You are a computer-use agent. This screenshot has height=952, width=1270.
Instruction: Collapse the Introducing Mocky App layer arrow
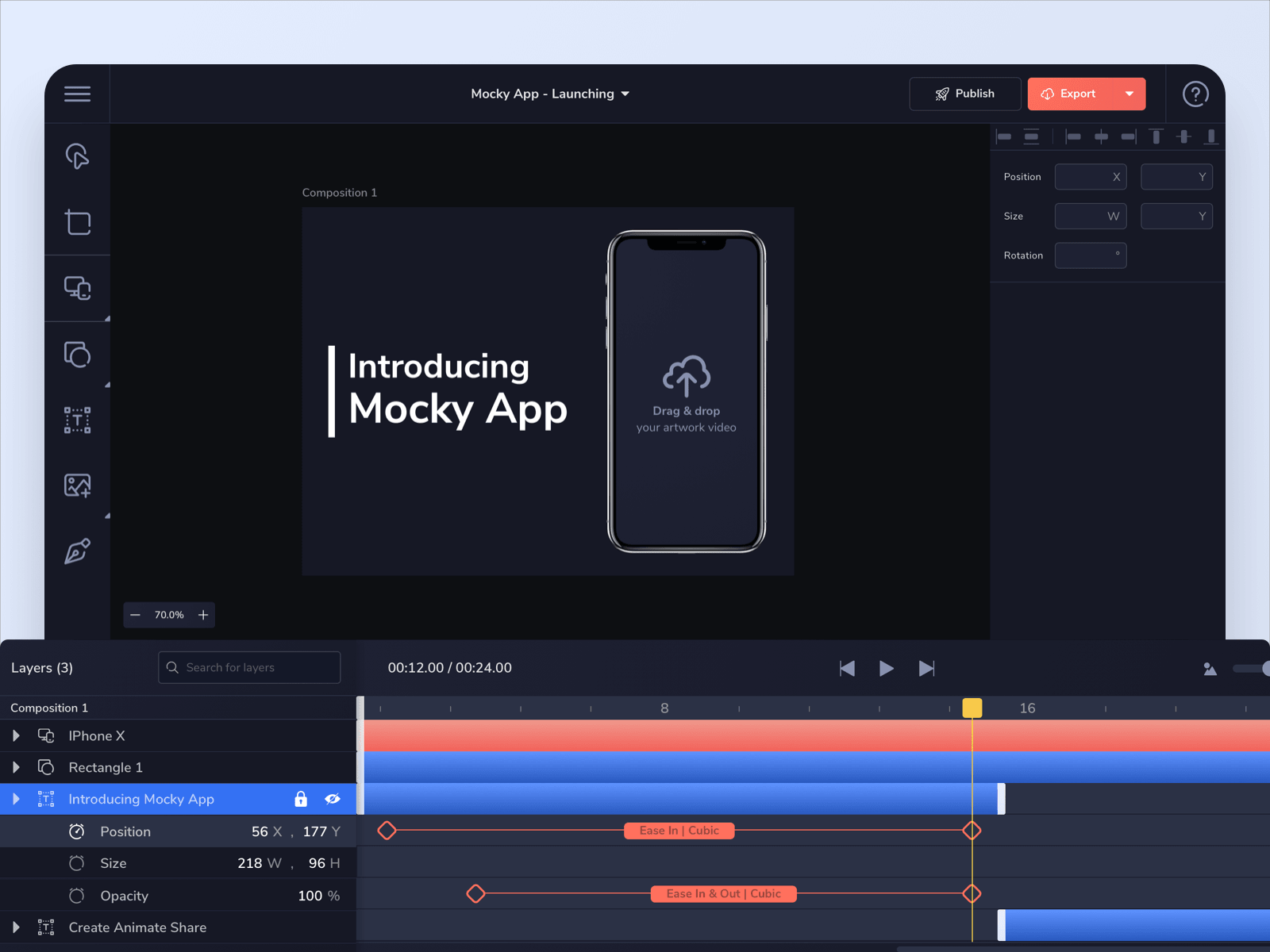[16, 799]
